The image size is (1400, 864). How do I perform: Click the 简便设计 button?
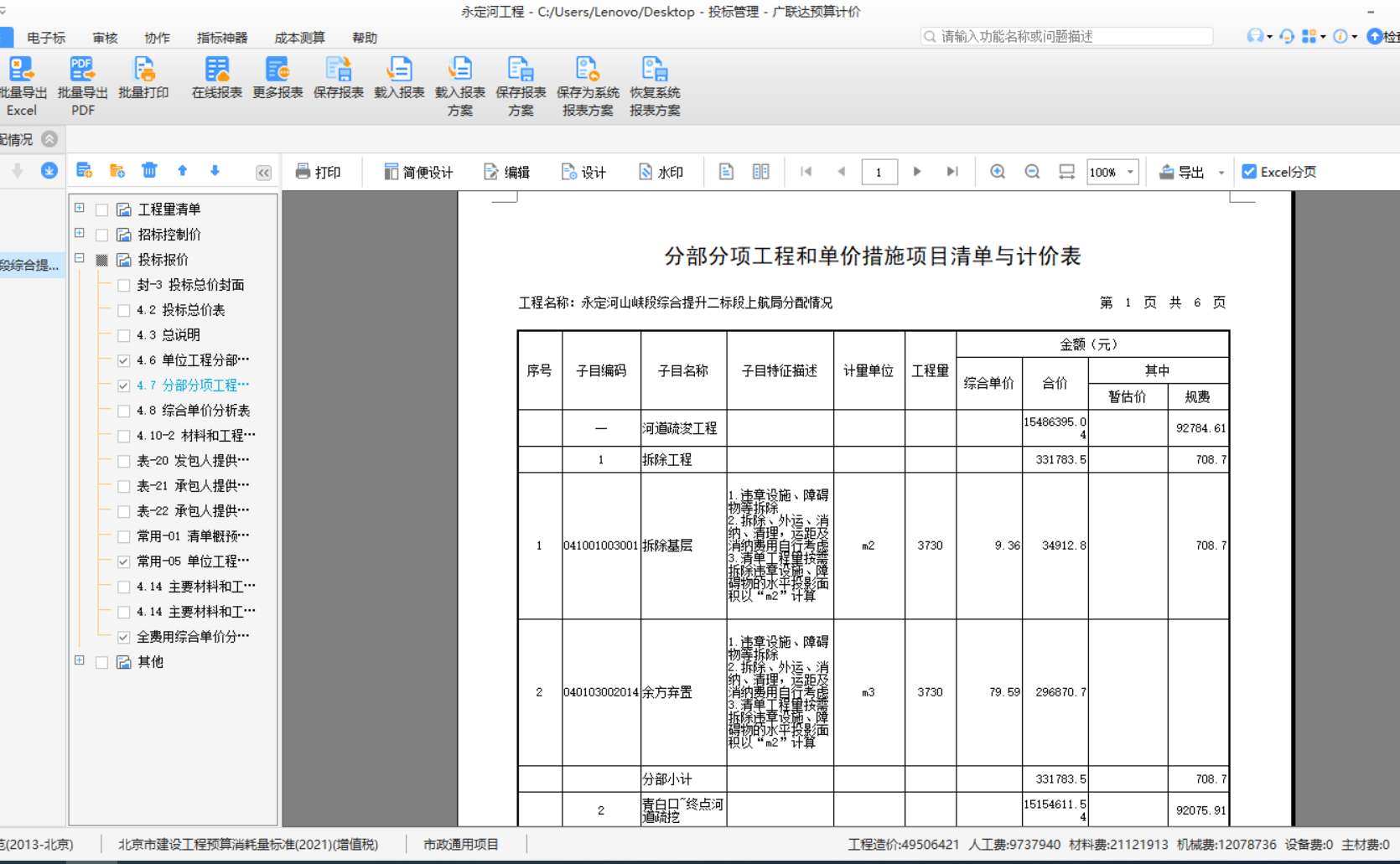pyautogui.click(x=418, y=172)
